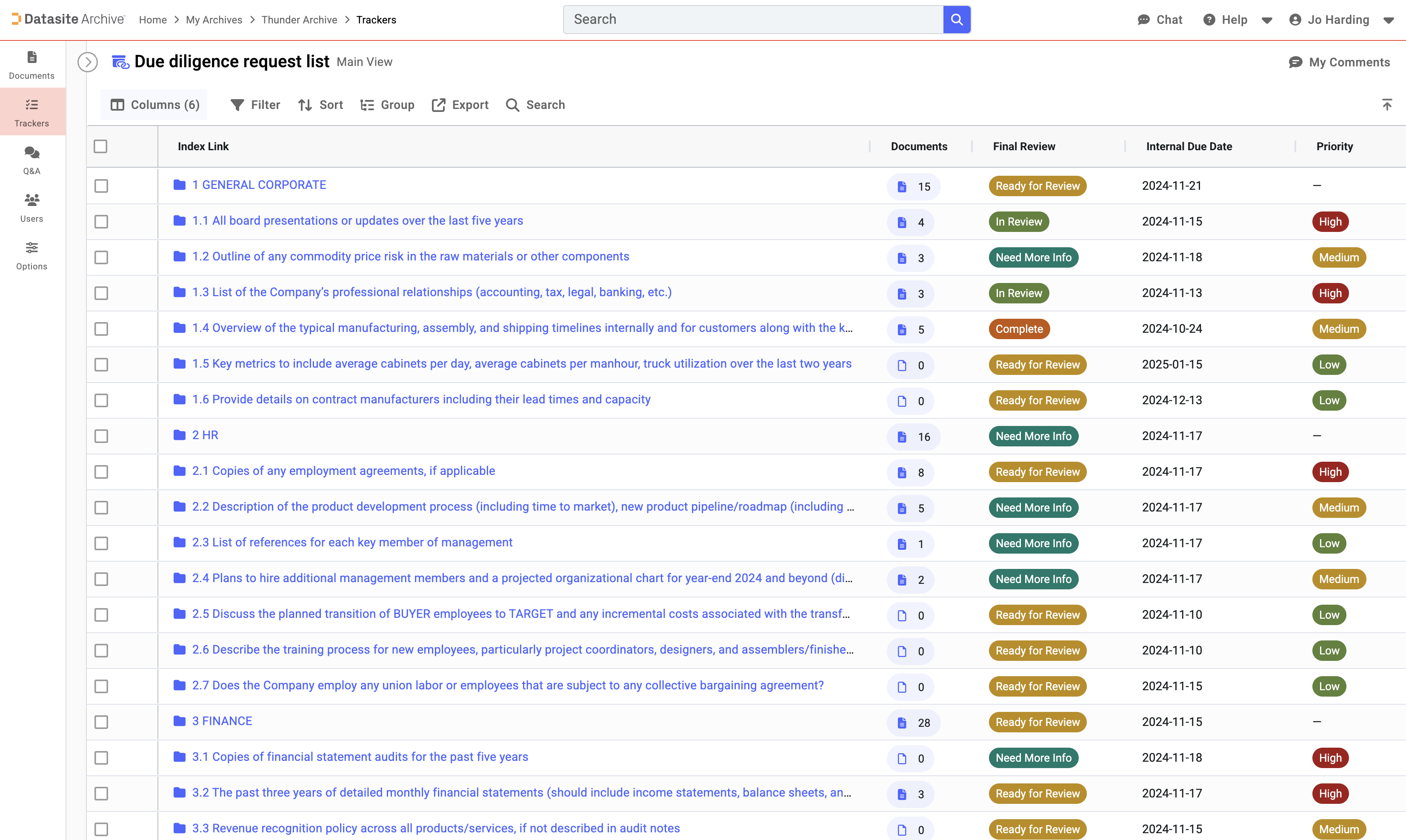This screenshot has width=1406, height=840.
Task: Open the Help dropdown arrow
Action: (1267, 20)
